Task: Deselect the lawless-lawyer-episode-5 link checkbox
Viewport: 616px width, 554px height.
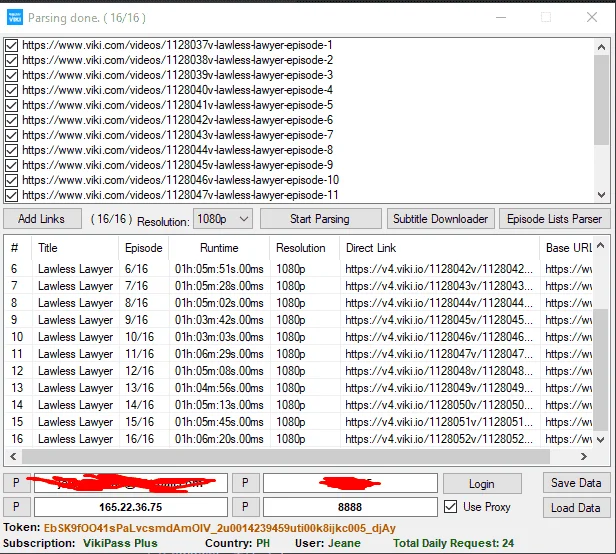Action: coord(11,105)
